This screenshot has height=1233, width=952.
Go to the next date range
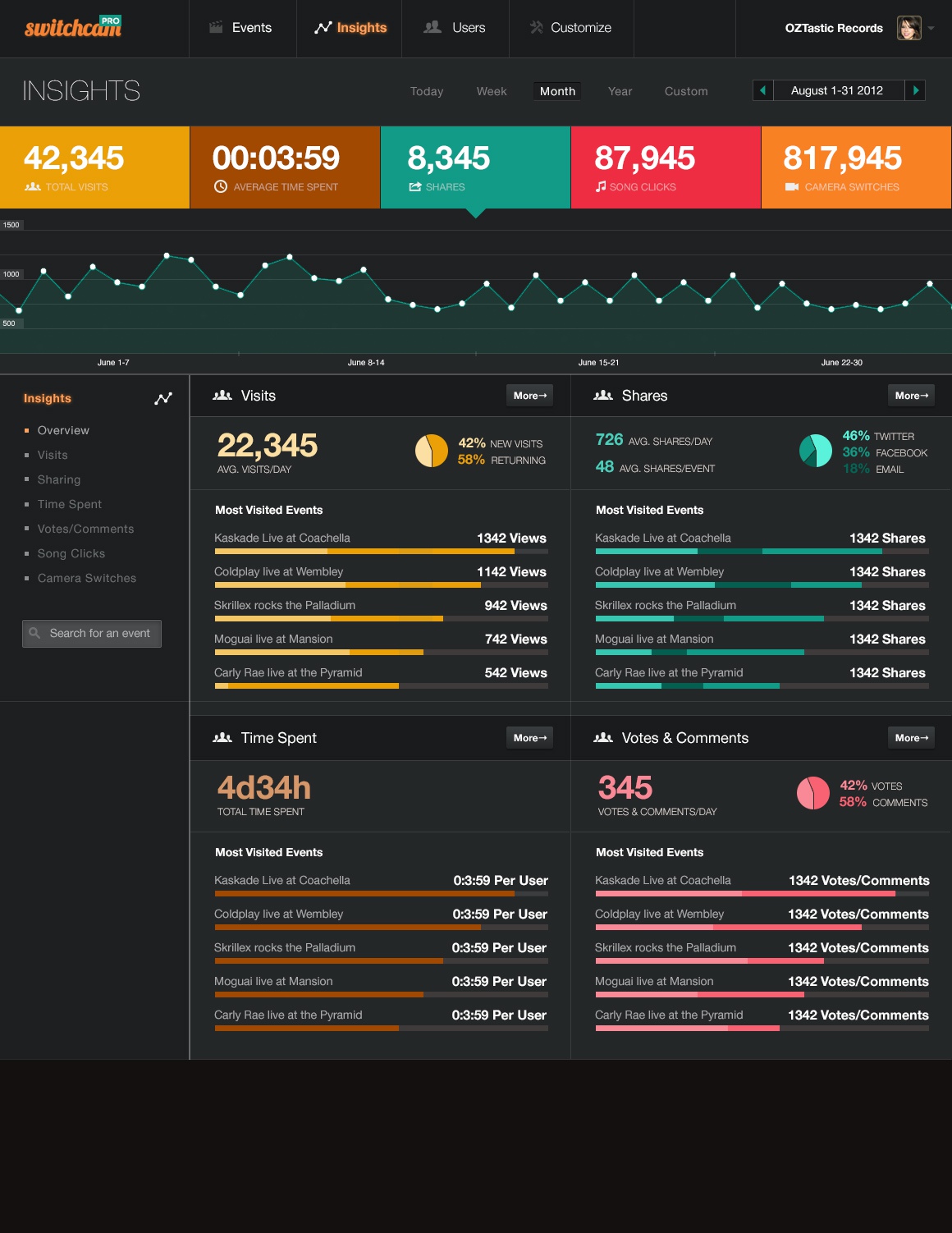[915, 90]
